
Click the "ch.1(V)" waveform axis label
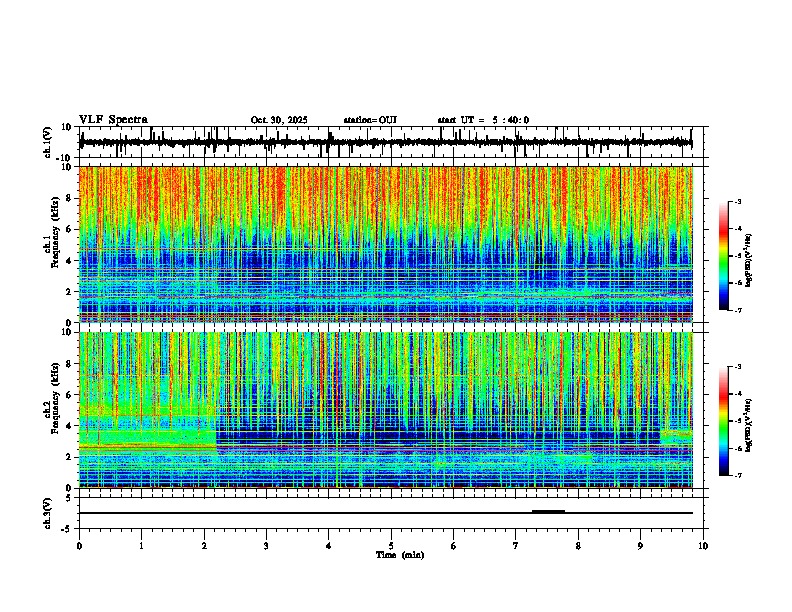tap(48, 142)
